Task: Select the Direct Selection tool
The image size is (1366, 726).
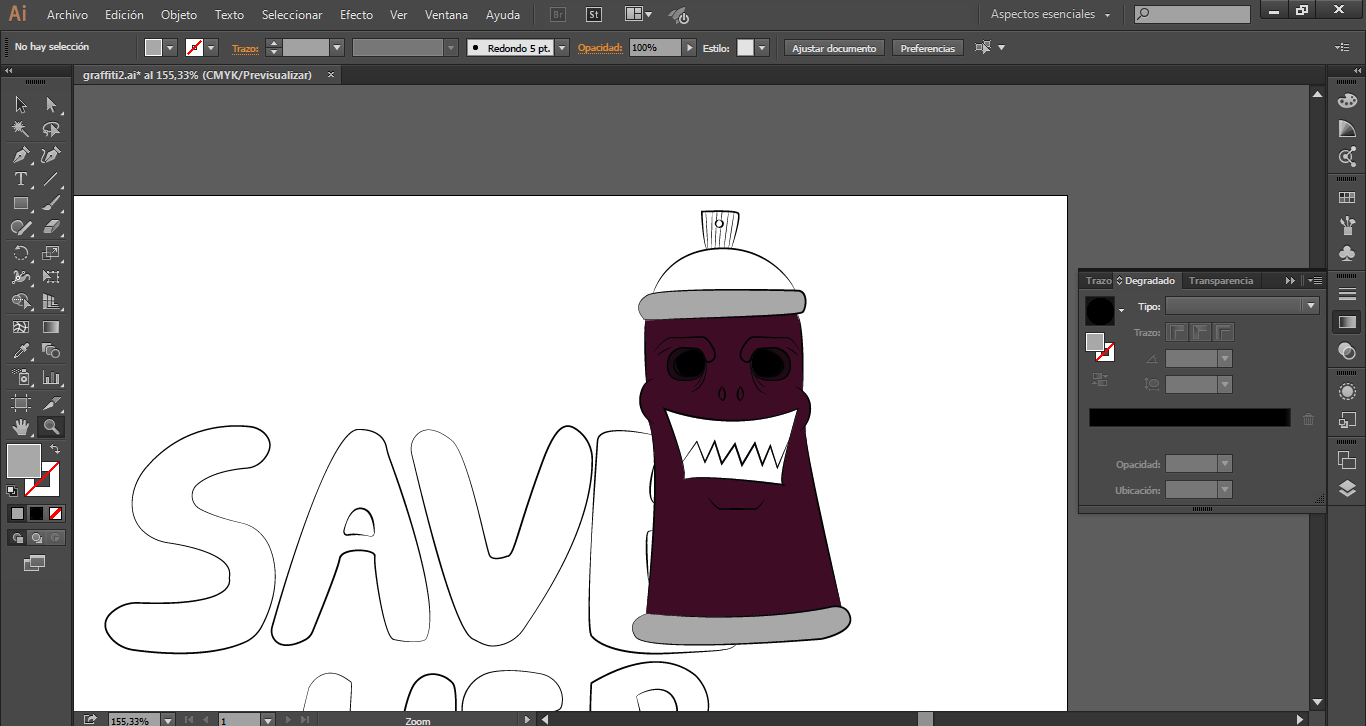Action: tap(51, 105)
